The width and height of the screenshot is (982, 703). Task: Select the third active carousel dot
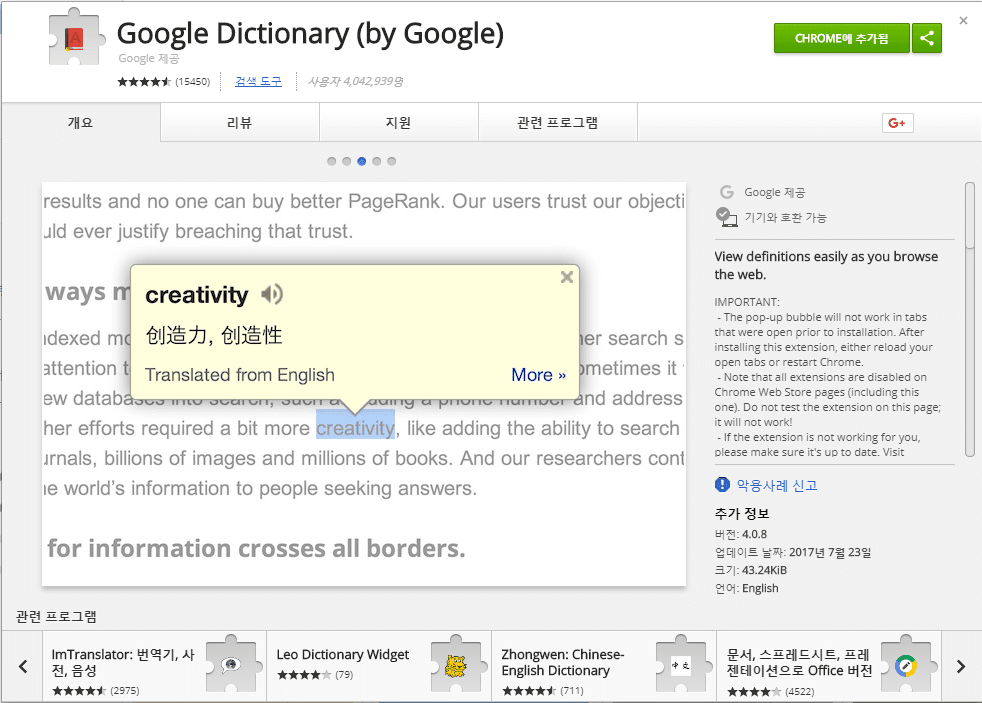[362, 162]
